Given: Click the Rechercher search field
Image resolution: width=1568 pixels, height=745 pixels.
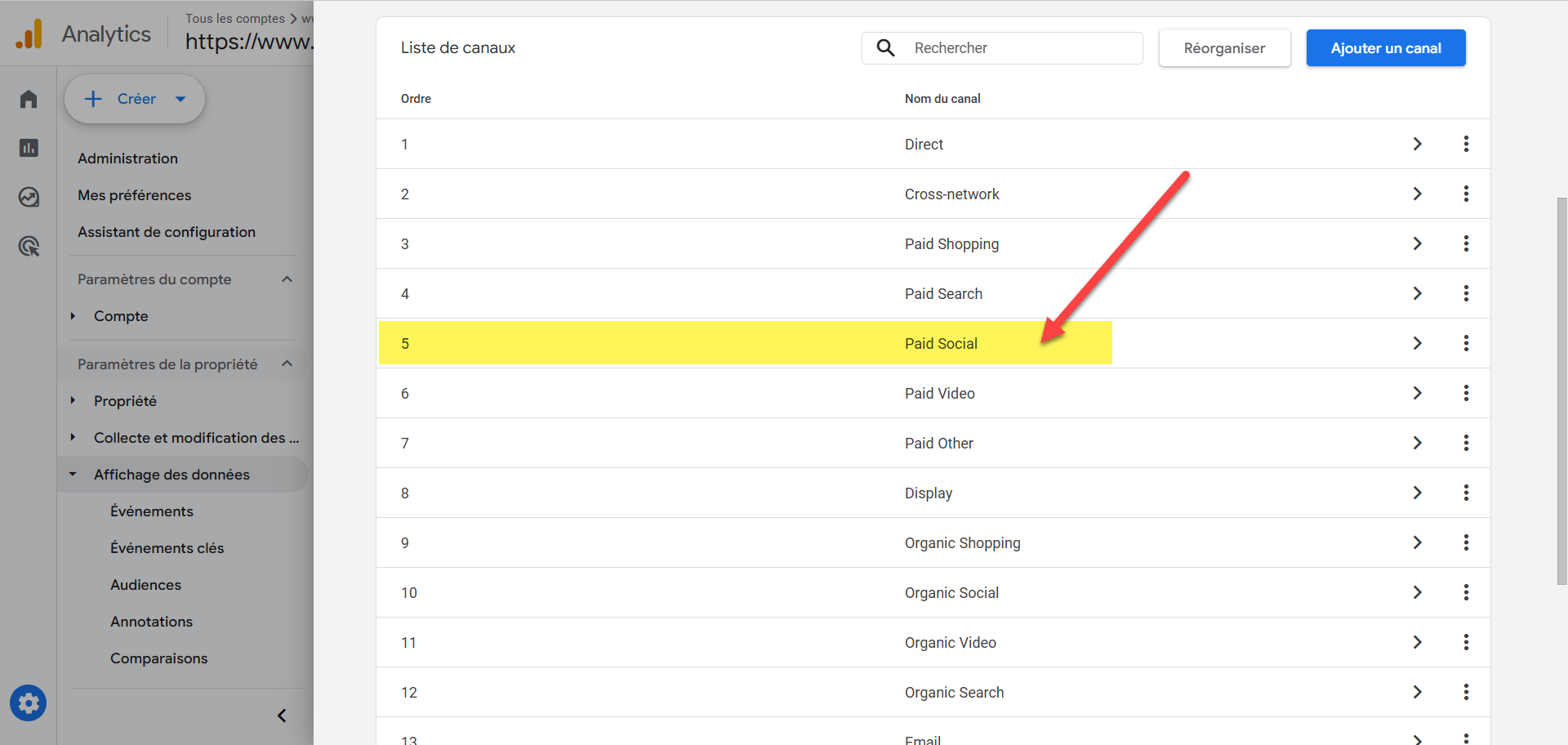Looking at the screenshot, I should click(x=1021, y=48).
